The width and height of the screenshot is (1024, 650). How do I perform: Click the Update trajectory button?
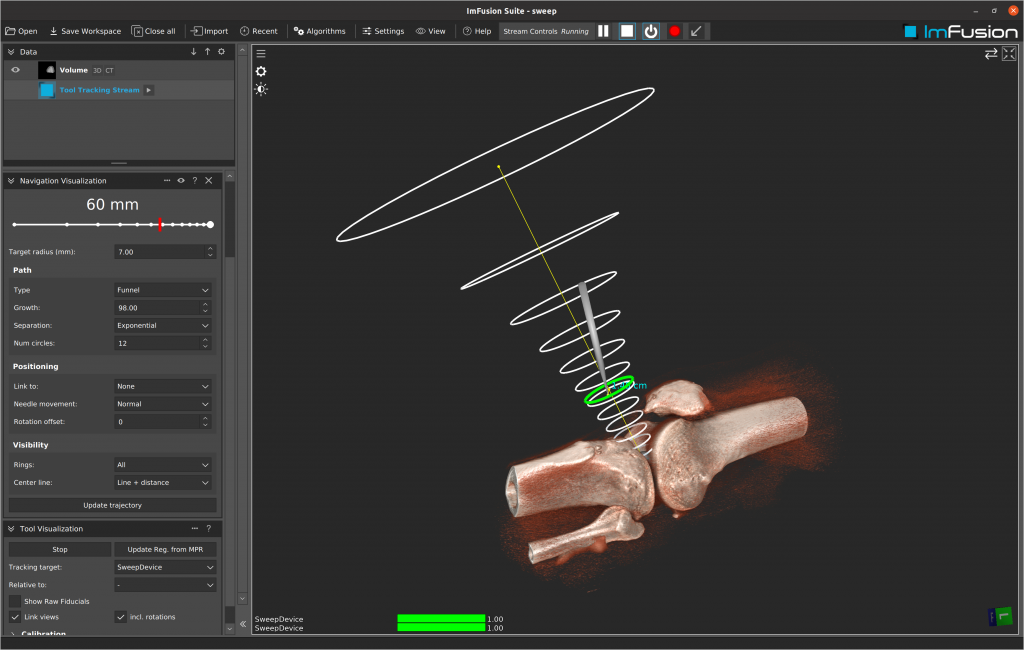[x=112, y=505]
